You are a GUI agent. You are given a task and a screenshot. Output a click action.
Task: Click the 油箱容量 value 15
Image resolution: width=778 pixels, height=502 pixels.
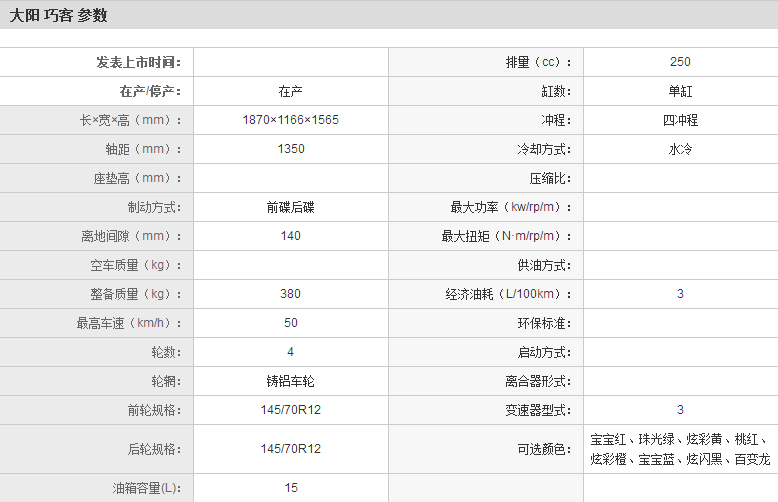(x=290, y=488)
